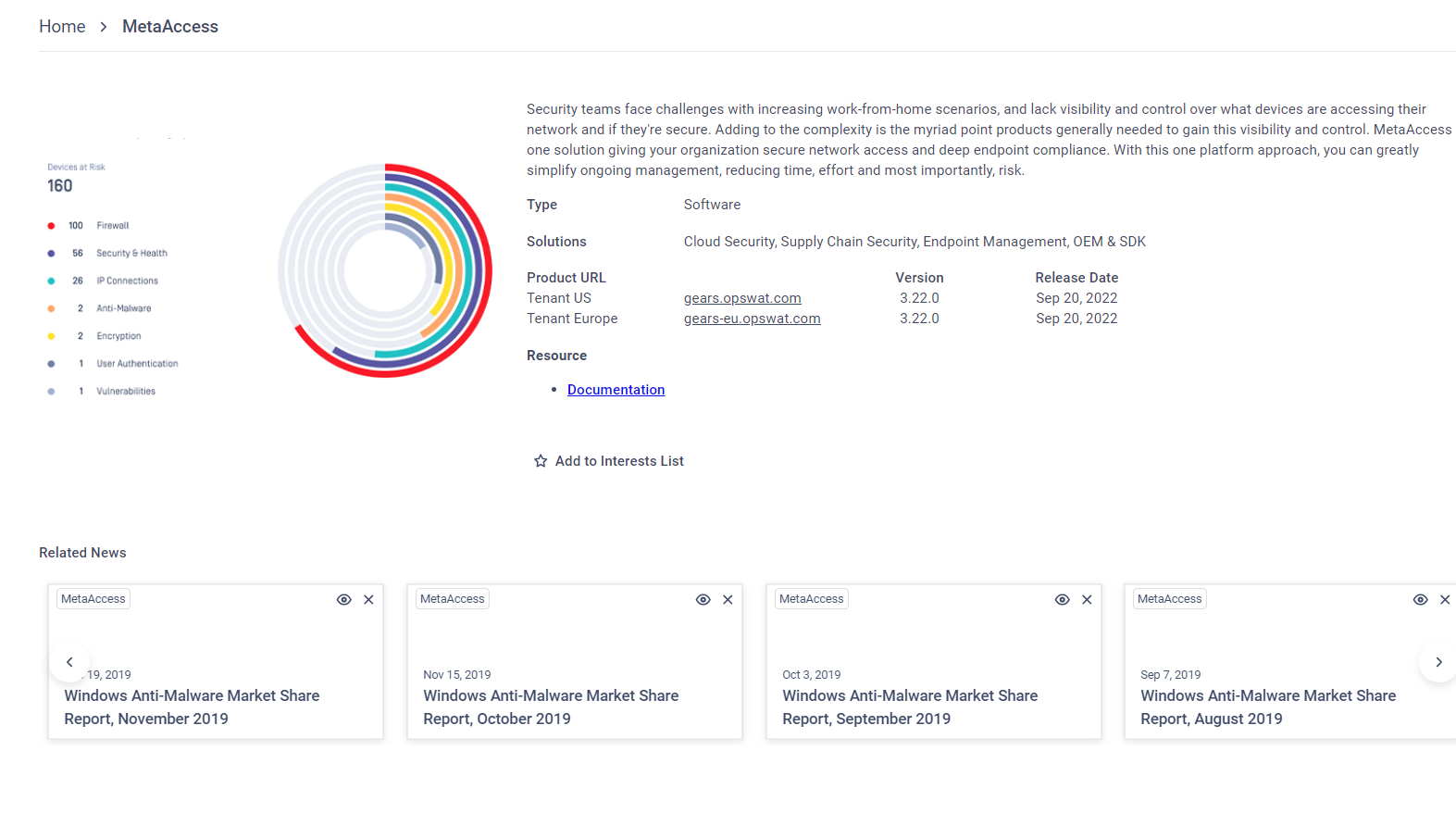
Task: Dismiss the September 2019 report card
Action: (x=1087, y=600)
